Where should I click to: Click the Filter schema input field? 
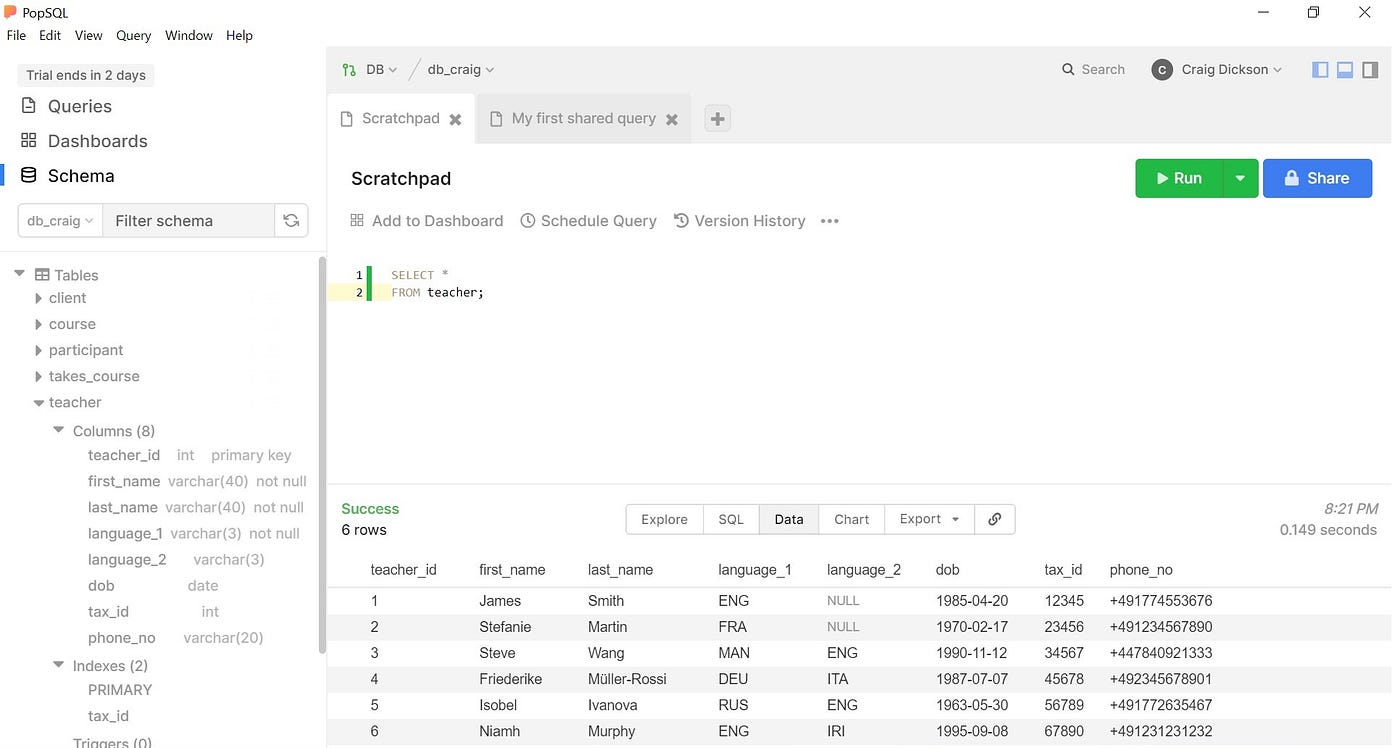click(189, 221)
